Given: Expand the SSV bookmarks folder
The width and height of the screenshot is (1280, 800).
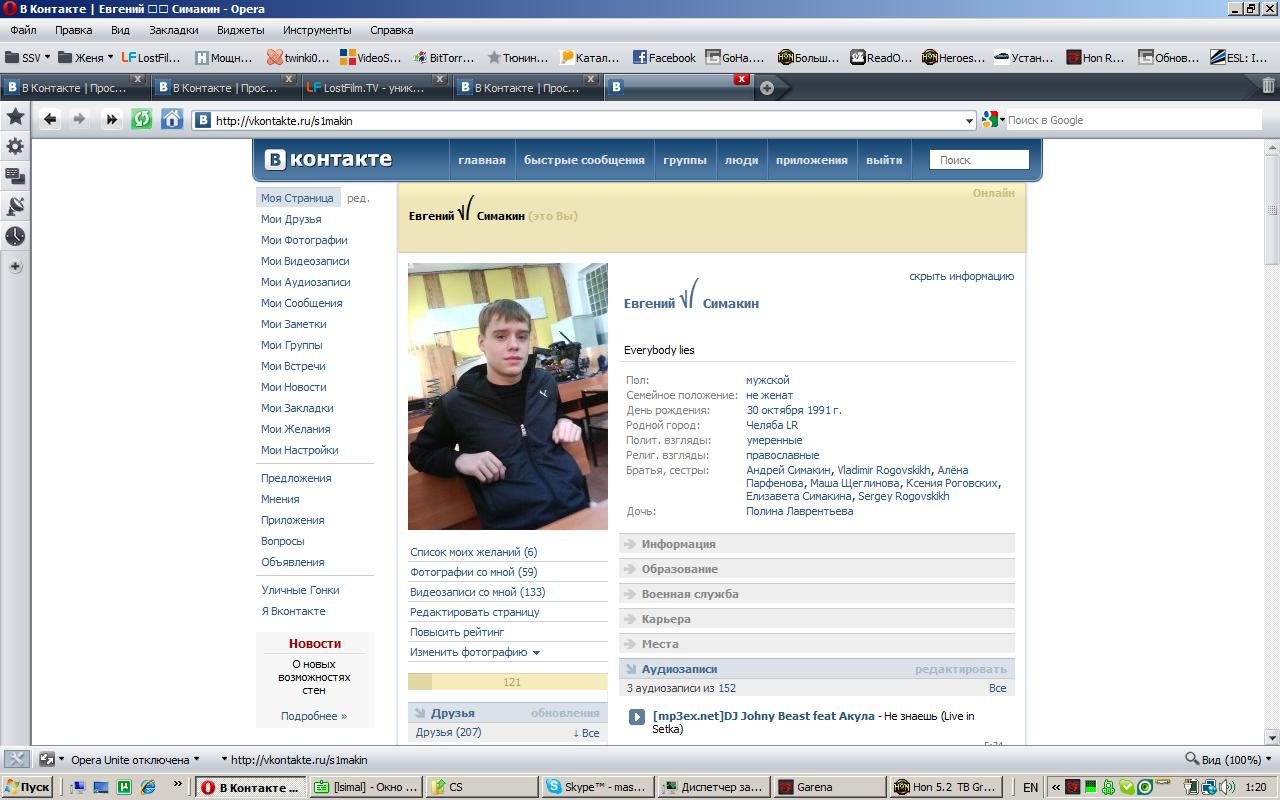Looking at the screenshot, I should pyautogui.click(x=28, y=58).
